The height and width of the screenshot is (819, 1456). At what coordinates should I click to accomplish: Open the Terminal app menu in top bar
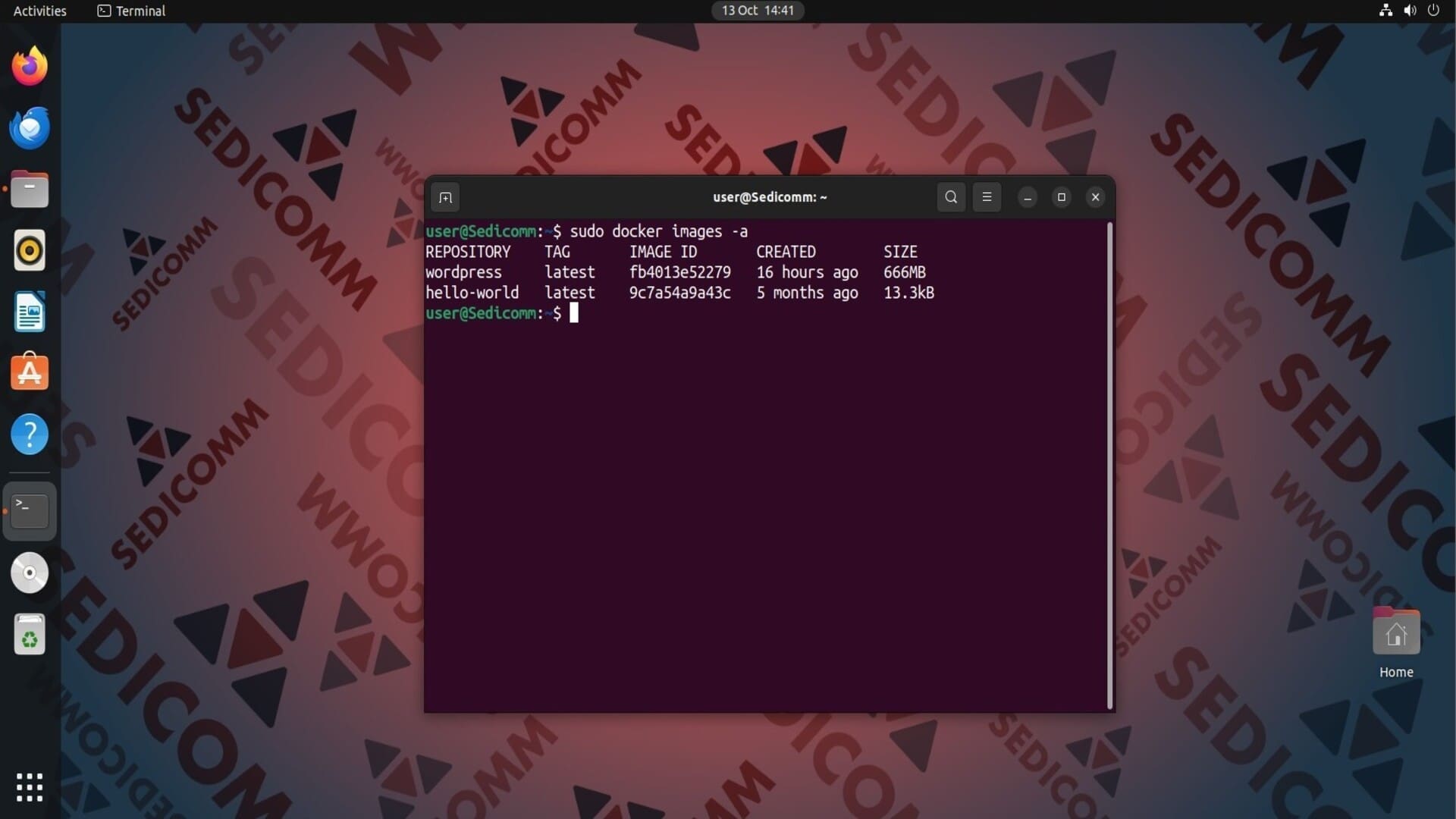[131, 11]
